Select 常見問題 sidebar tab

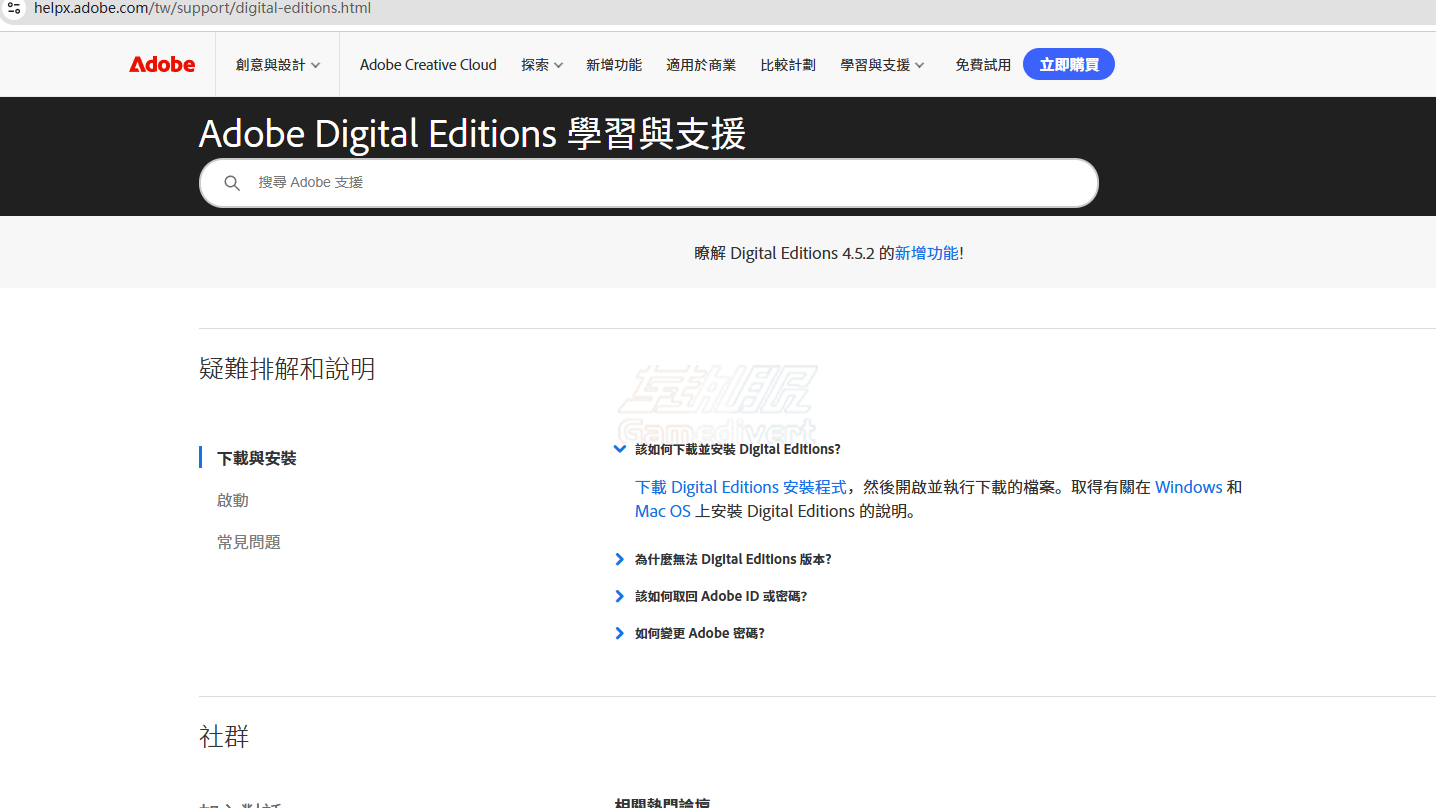tap(249, 542)
